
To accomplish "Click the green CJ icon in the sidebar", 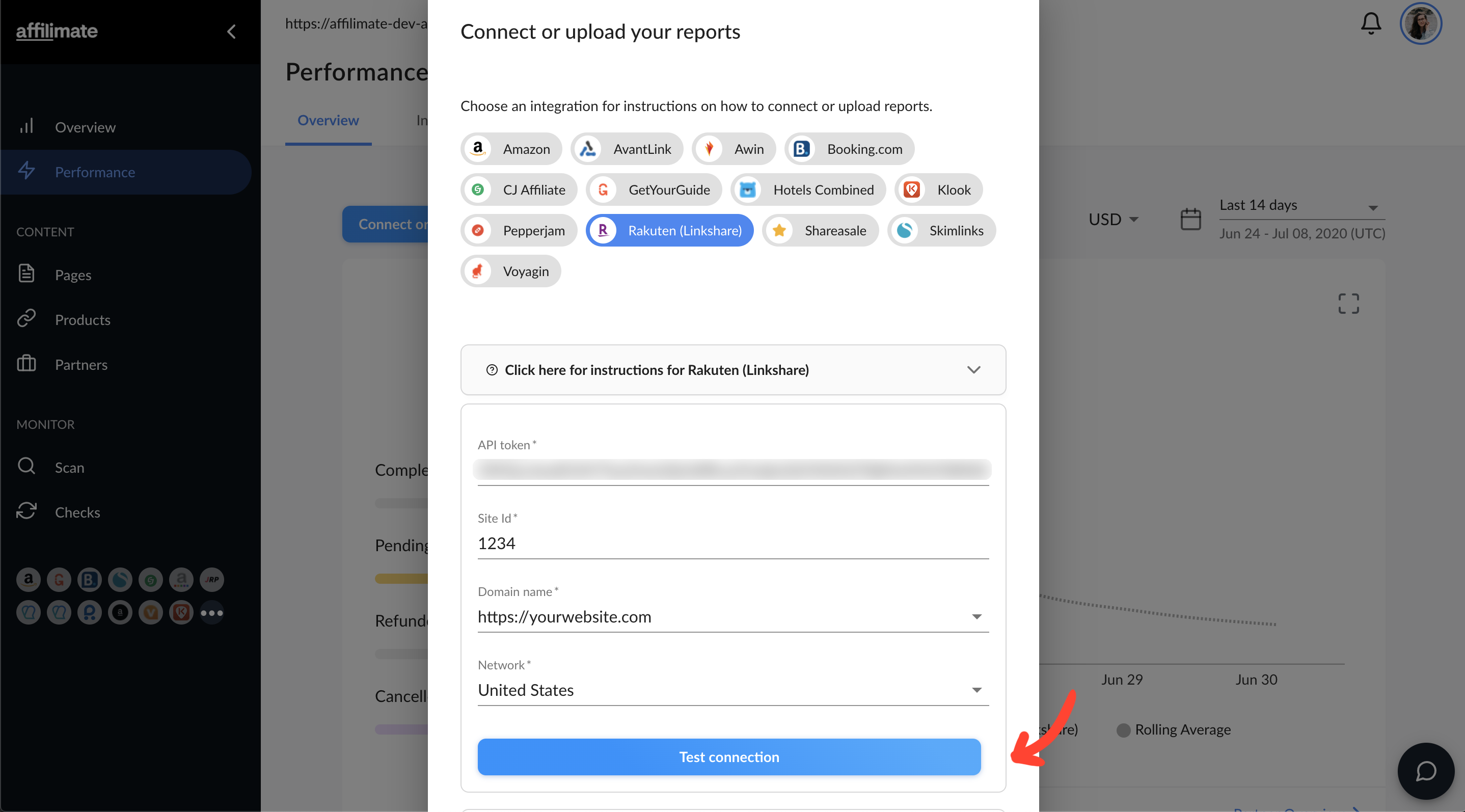I will pyautogui.click(x=151, y=579).
